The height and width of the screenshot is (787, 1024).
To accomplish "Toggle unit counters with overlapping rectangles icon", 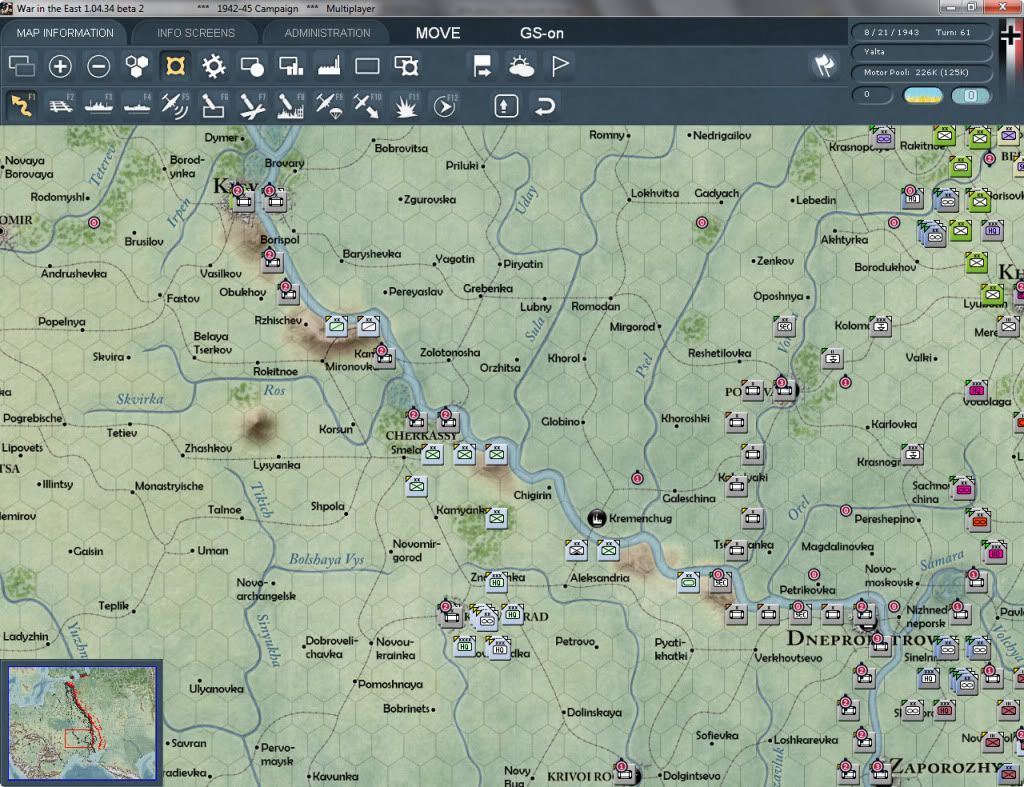I will (x=22, y=66).
